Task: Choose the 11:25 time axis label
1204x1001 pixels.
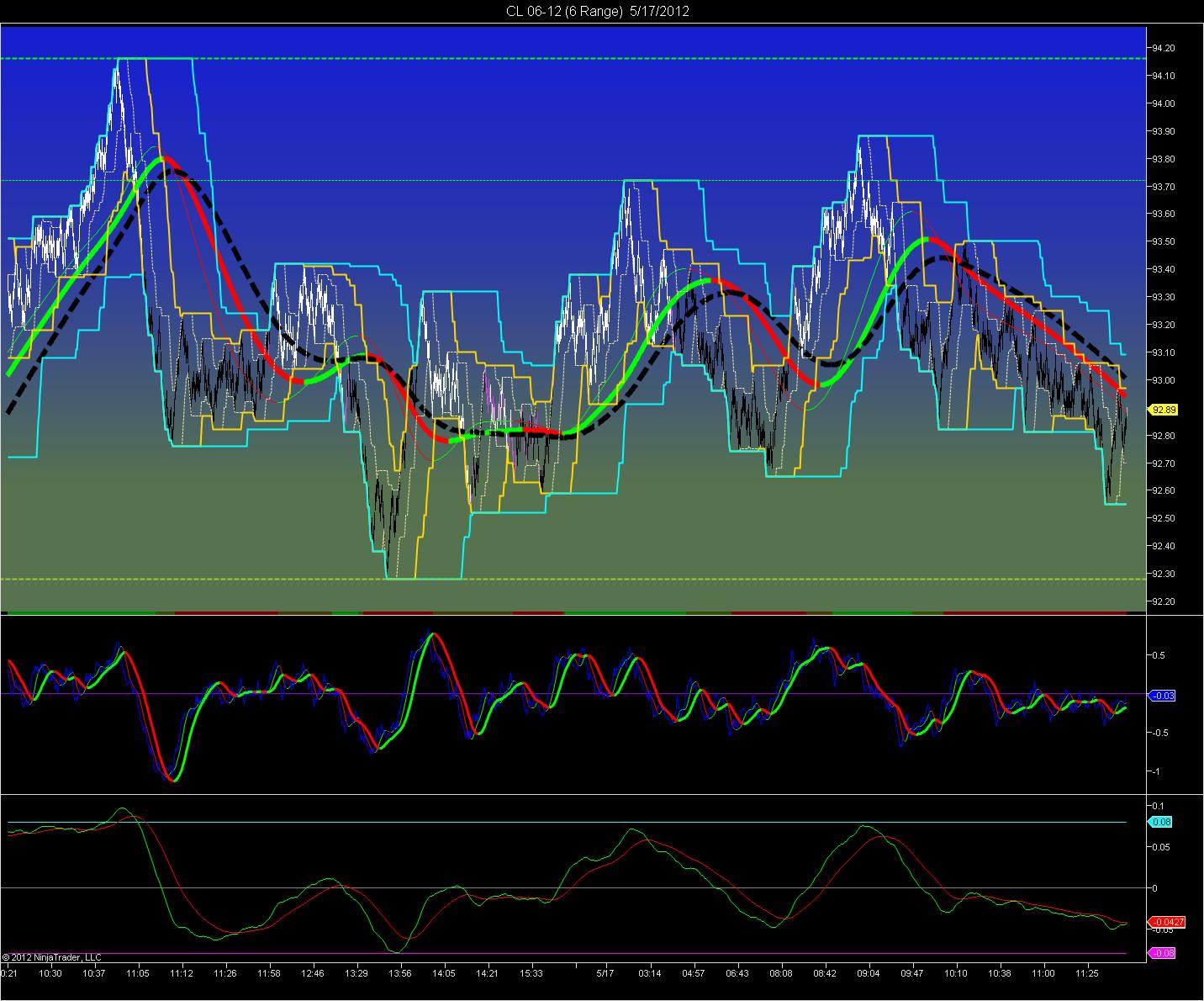Action: tap(1087, 973)
